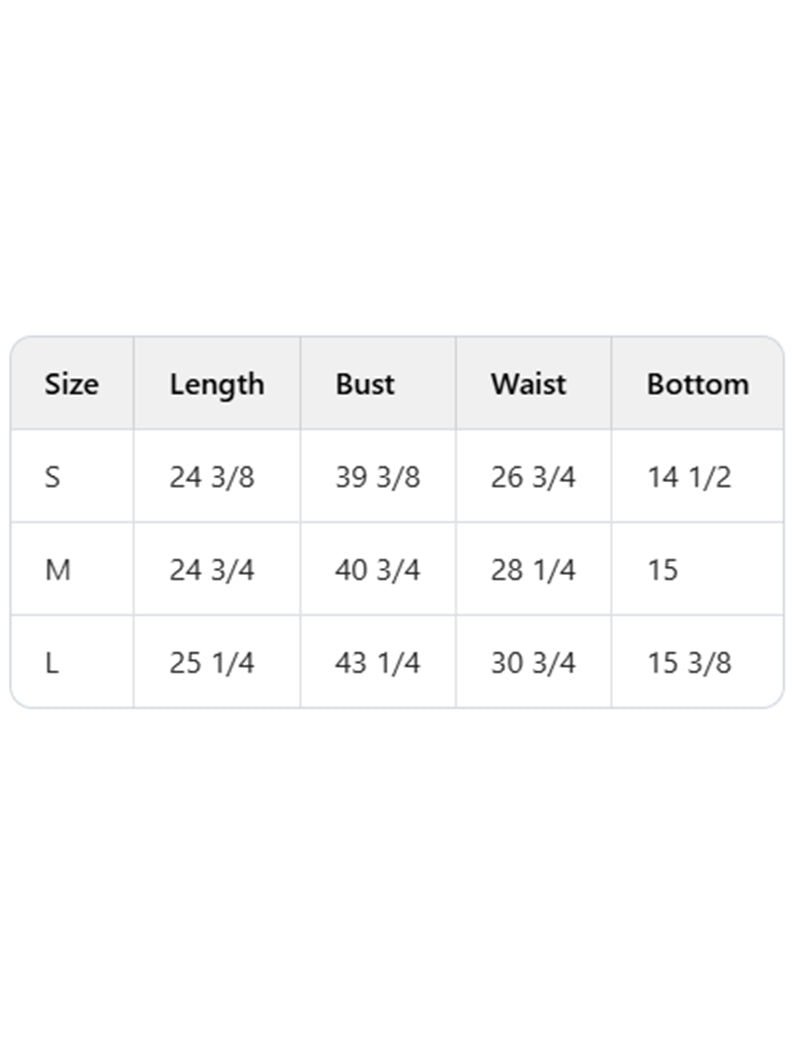Click the 24 3/8 length cell
Viewport: 800px width, 1050px height.
(x=212, y=477)
